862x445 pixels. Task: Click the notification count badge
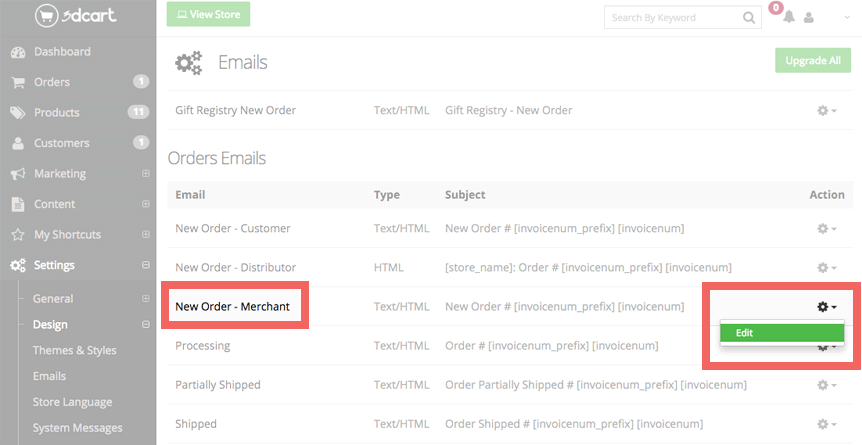pyautogui.click(x=776, y=8)
